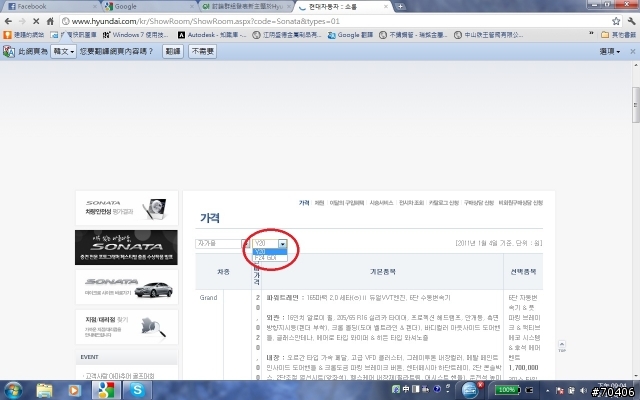Select the Y20 option in the list
The image size is (640, 400).
click(270, 251)
